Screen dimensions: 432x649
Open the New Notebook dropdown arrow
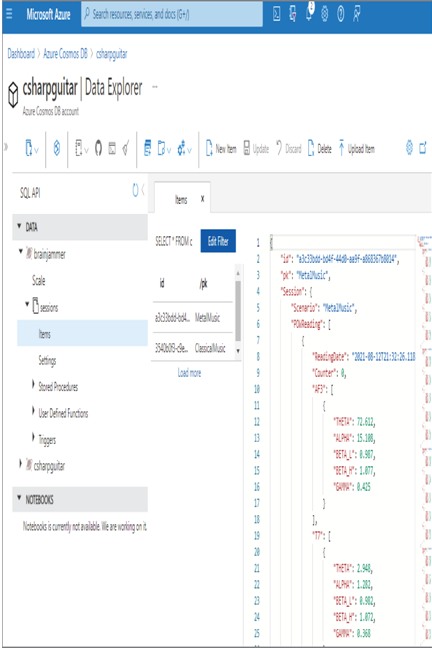86,150
